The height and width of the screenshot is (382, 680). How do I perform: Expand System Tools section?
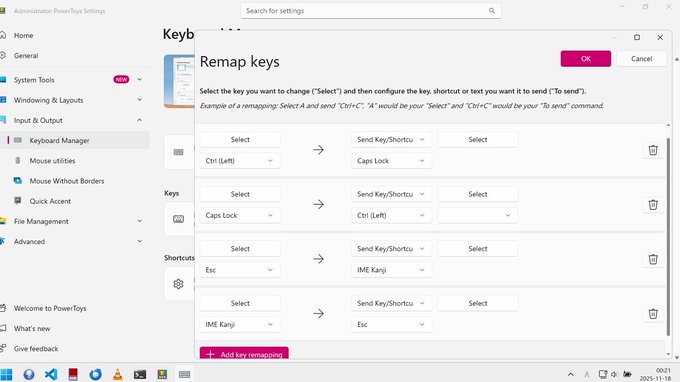click(x=139, y=79)
